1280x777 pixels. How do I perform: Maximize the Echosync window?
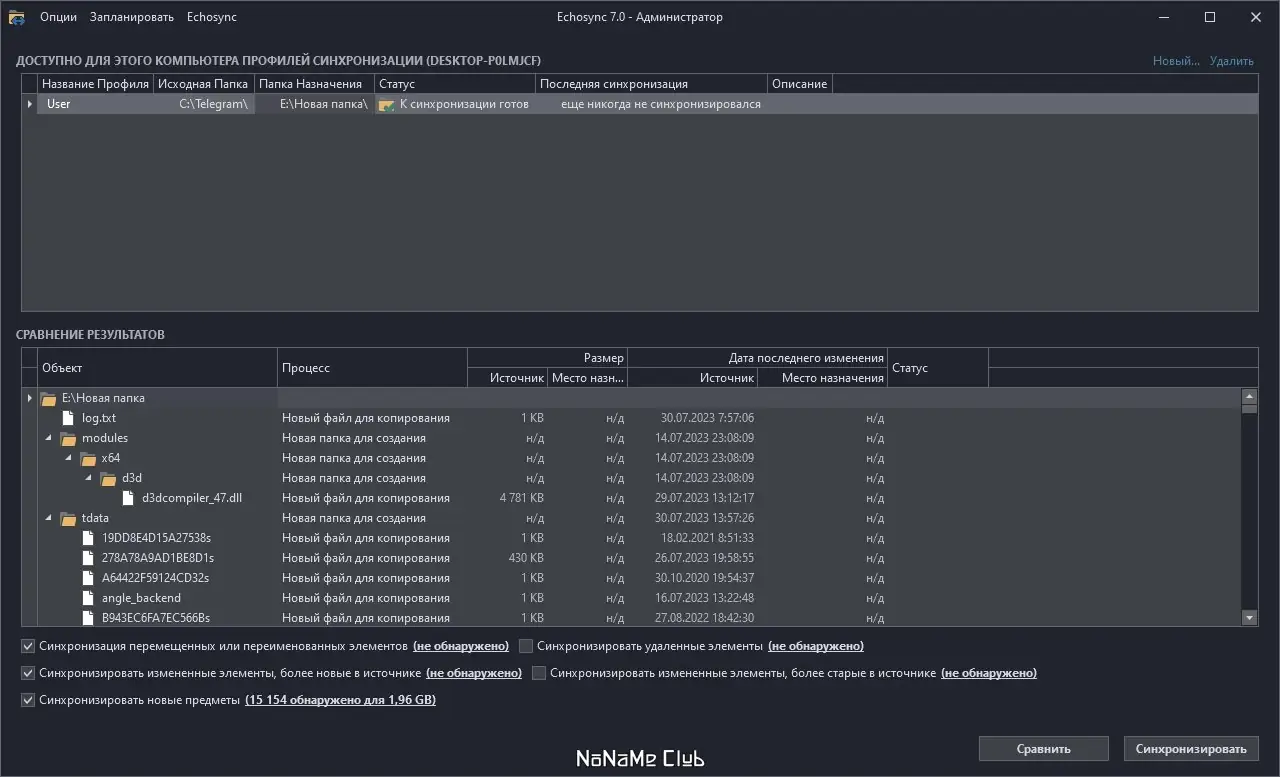[1210, 17]
